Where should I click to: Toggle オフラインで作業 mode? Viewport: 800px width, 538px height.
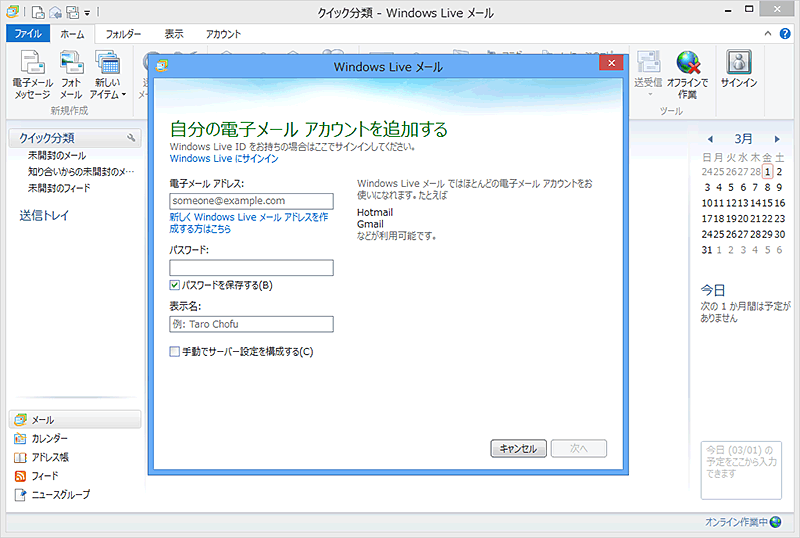coord(687,75)
